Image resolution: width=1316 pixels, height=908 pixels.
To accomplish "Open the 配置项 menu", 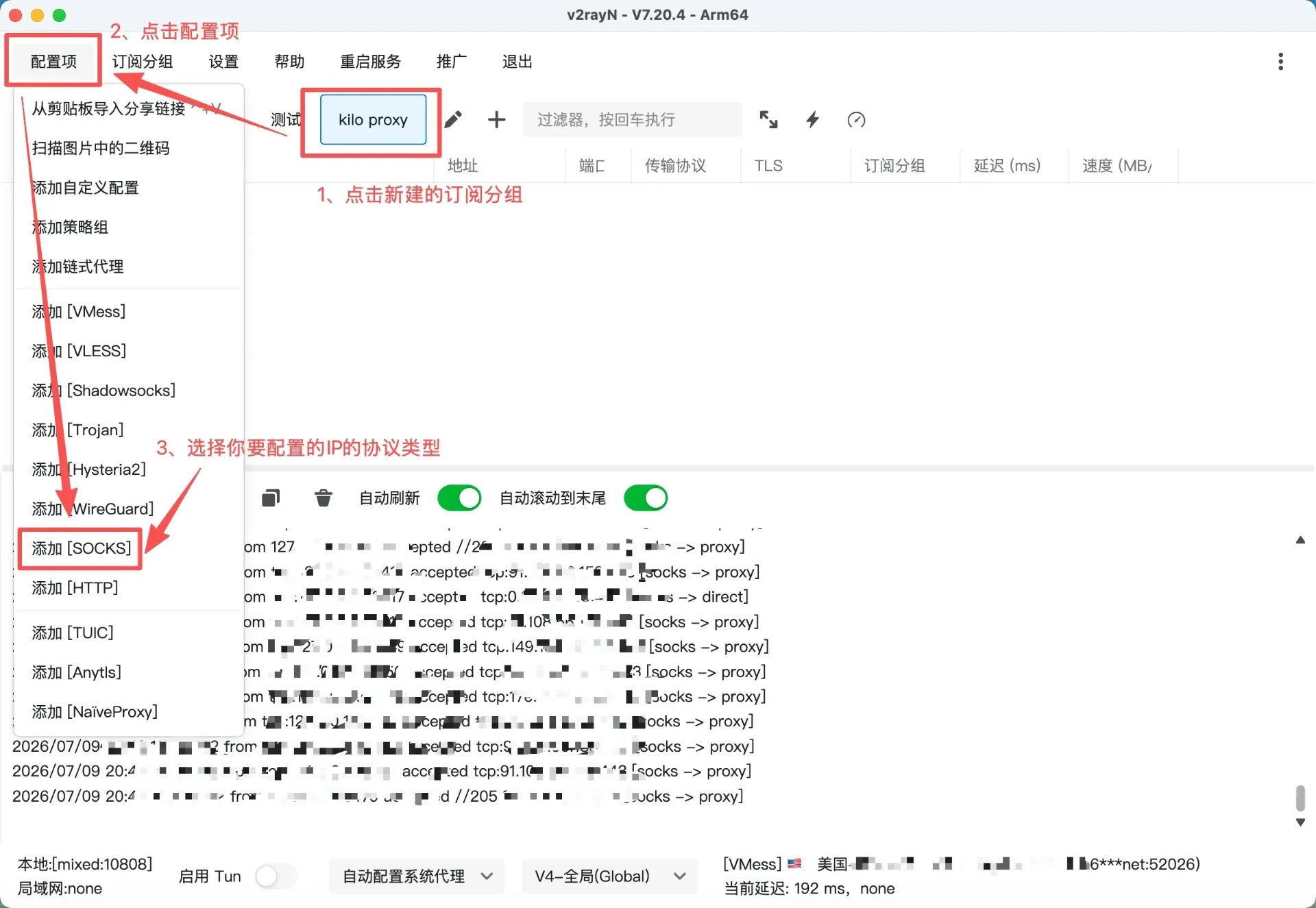I will coord(53,62).
